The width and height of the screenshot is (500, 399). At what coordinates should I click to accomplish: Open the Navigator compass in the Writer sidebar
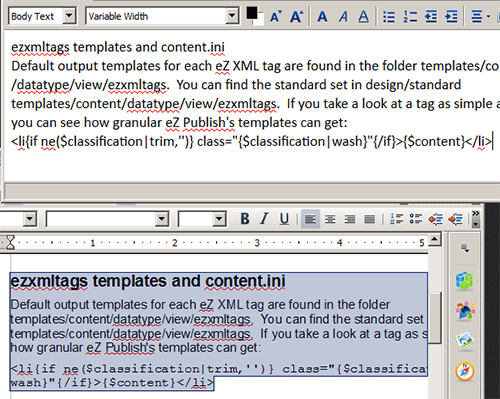click(465, 371)
